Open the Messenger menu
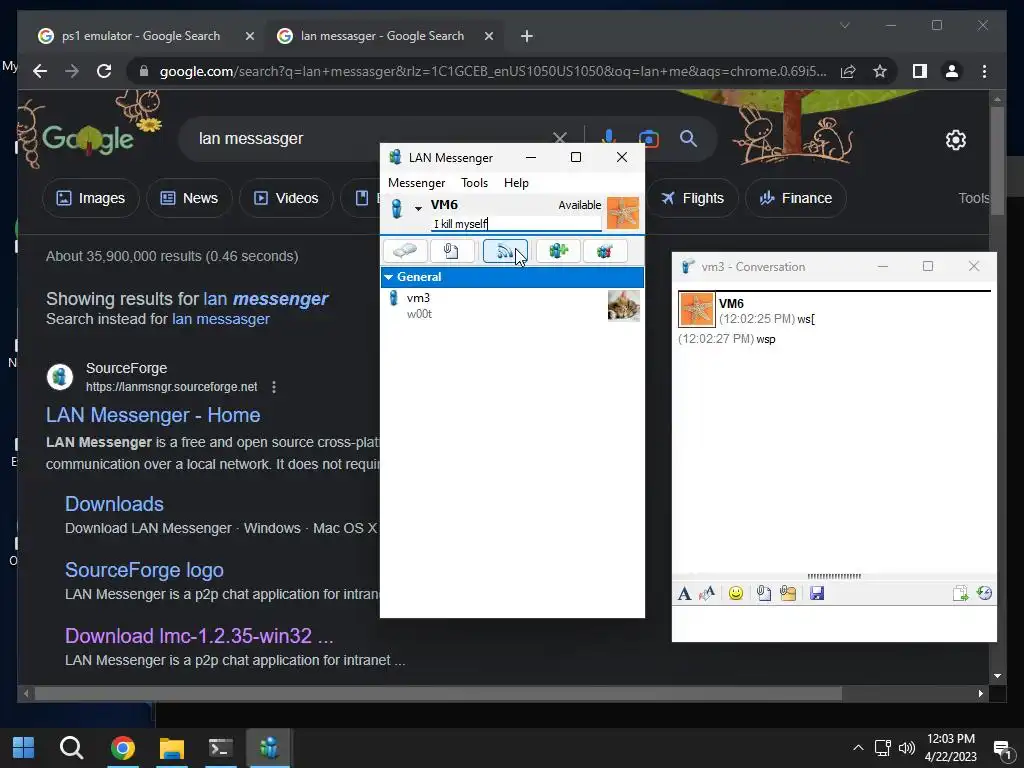The width and height of the screenshot is (1024, 768). click(416, 183)
